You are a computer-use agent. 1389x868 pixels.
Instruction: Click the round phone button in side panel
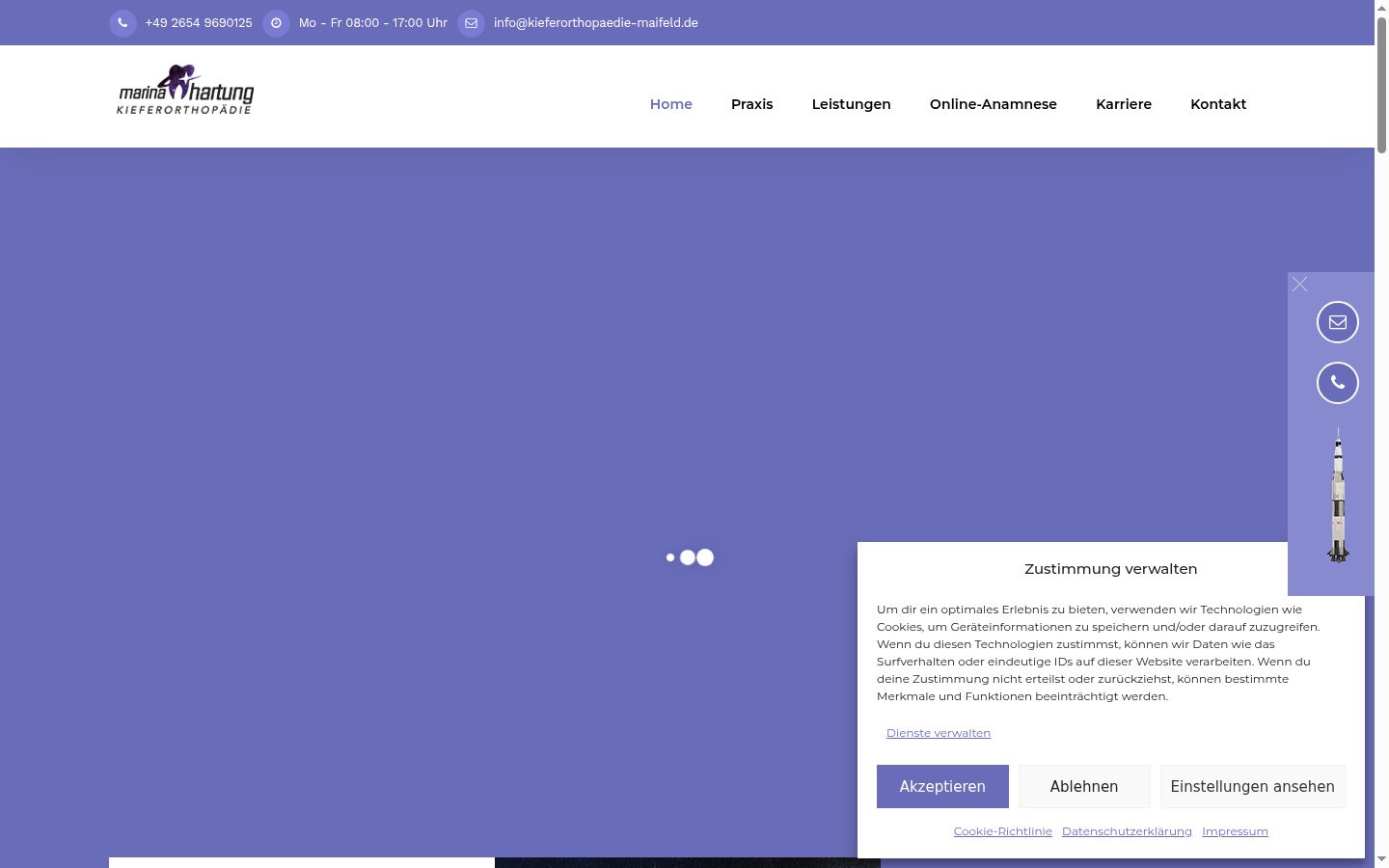pos(1338,383)
